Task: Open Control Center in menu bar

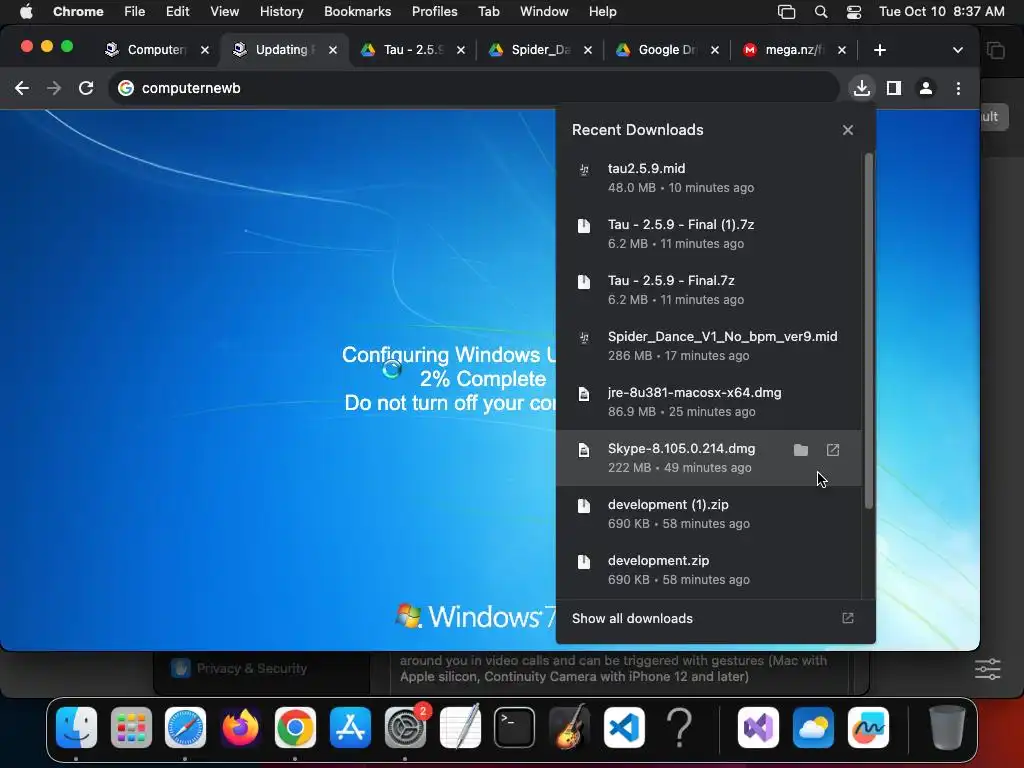Action: pos(854,12)
